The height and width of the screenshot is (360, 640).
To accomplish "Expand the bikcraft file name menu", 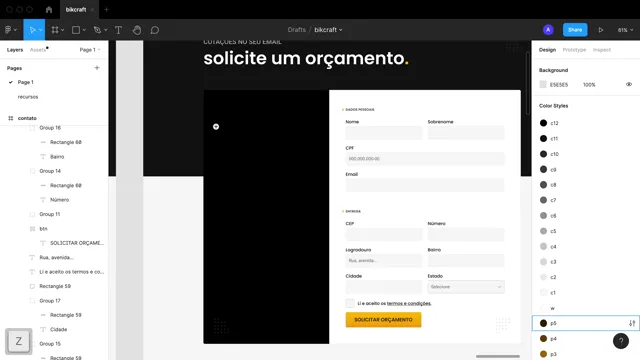I will coord(328,30).
